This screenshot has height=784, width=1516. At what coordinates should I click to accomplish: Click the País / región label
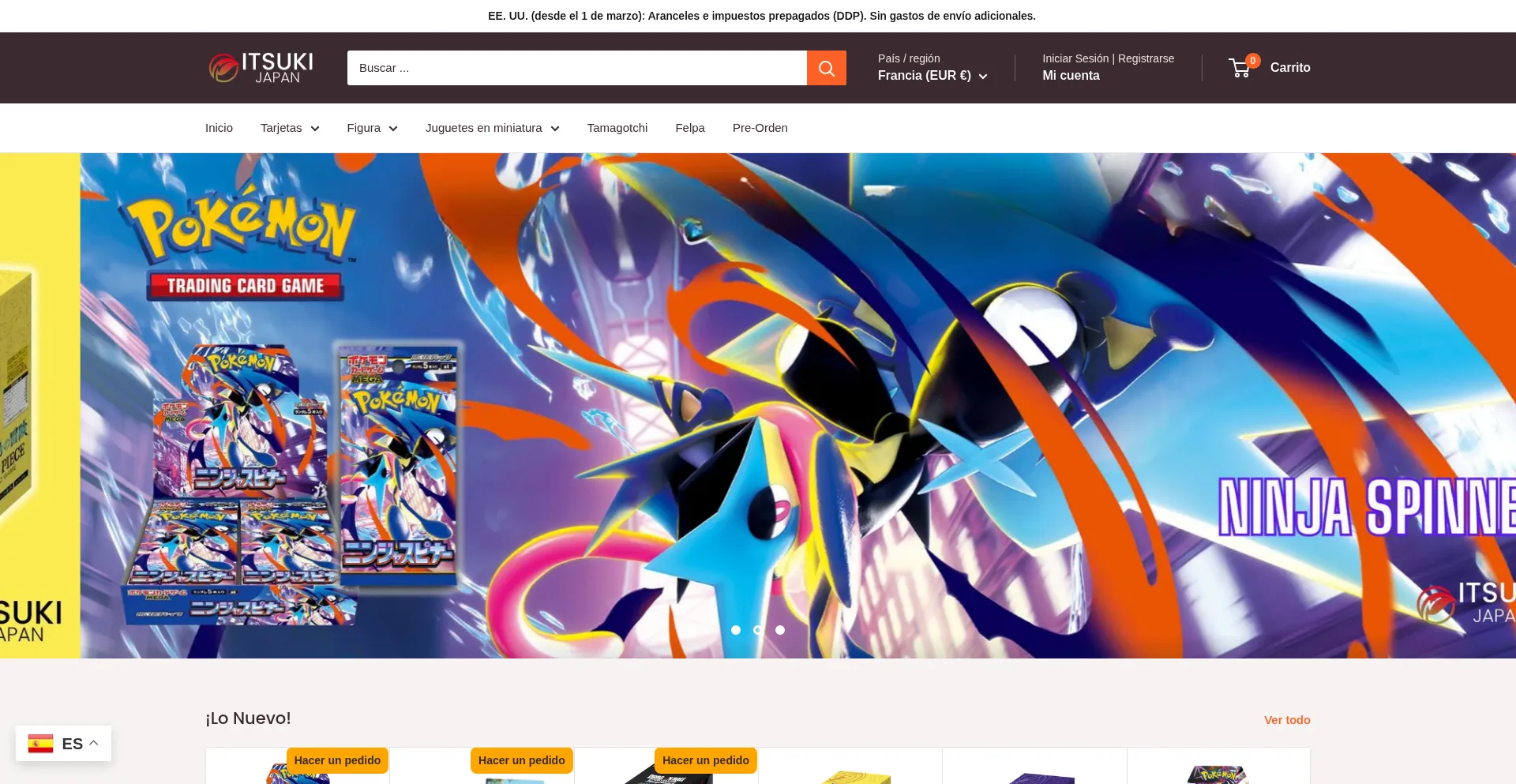click(909, 58)
